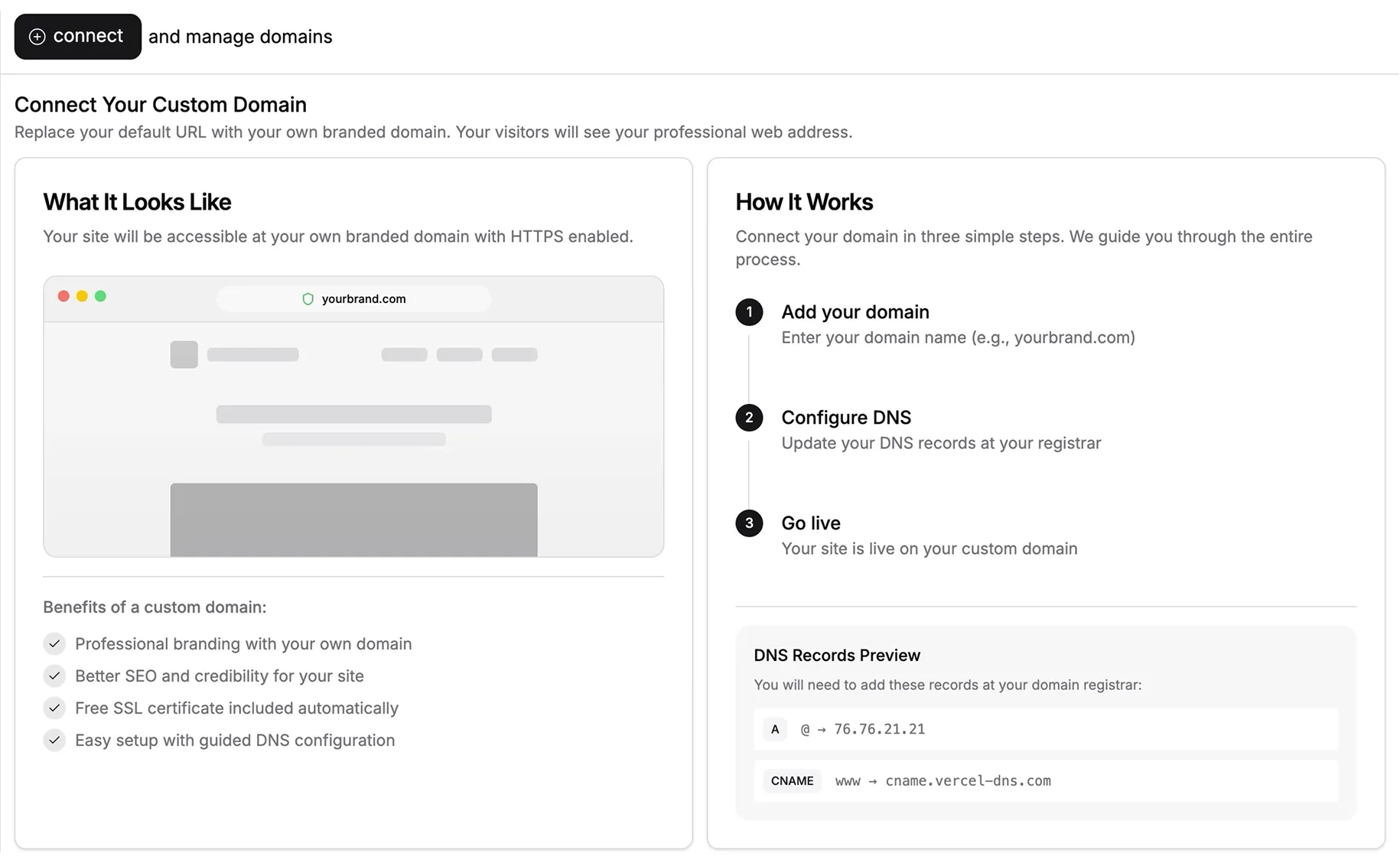This screenshot has height=863, width=1400.
Task: Click the checkmark beside Professional branding
Action: tap(54, 644)
